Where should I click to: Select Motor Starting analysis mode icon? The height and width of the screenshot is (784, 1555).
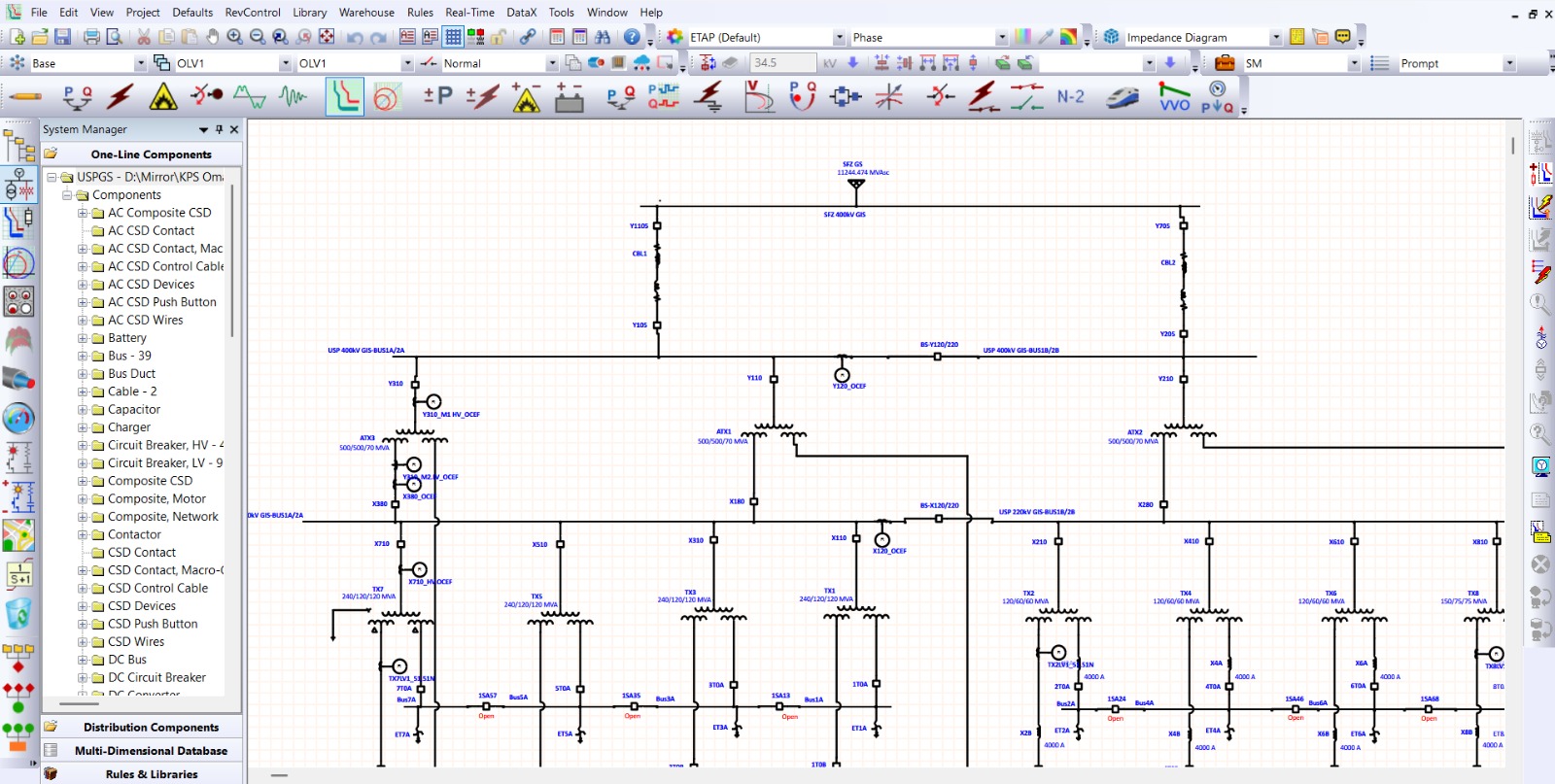click(206, 96)
